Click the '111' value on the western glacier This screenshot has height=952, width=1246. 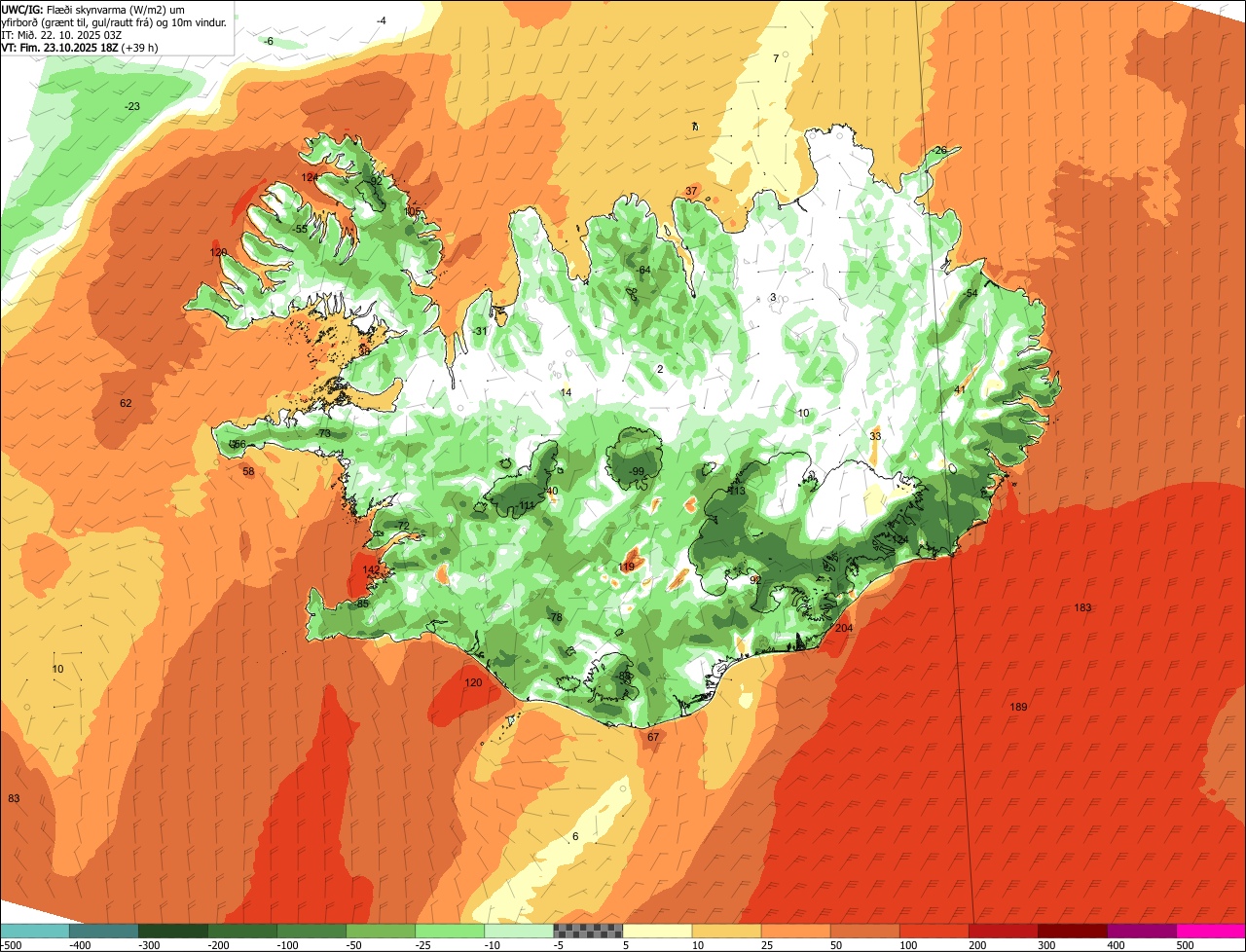pos(527,505)
